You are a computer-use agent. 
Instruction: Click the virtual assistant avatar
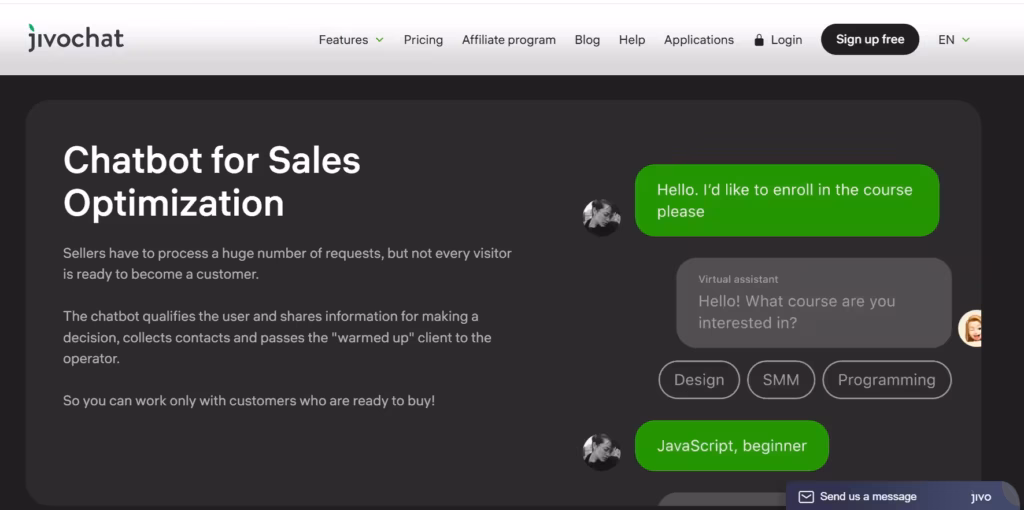[x=970, y=328]
